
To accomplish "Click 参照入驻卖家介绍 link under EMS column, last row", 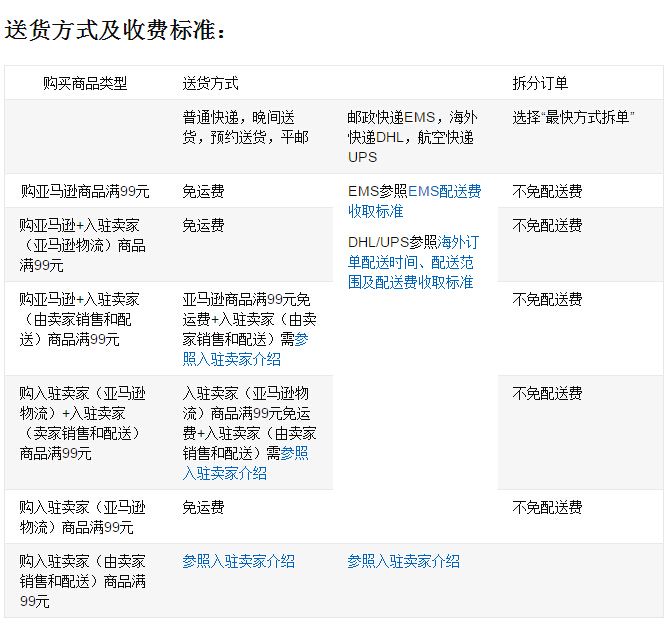I will (404, 561).
